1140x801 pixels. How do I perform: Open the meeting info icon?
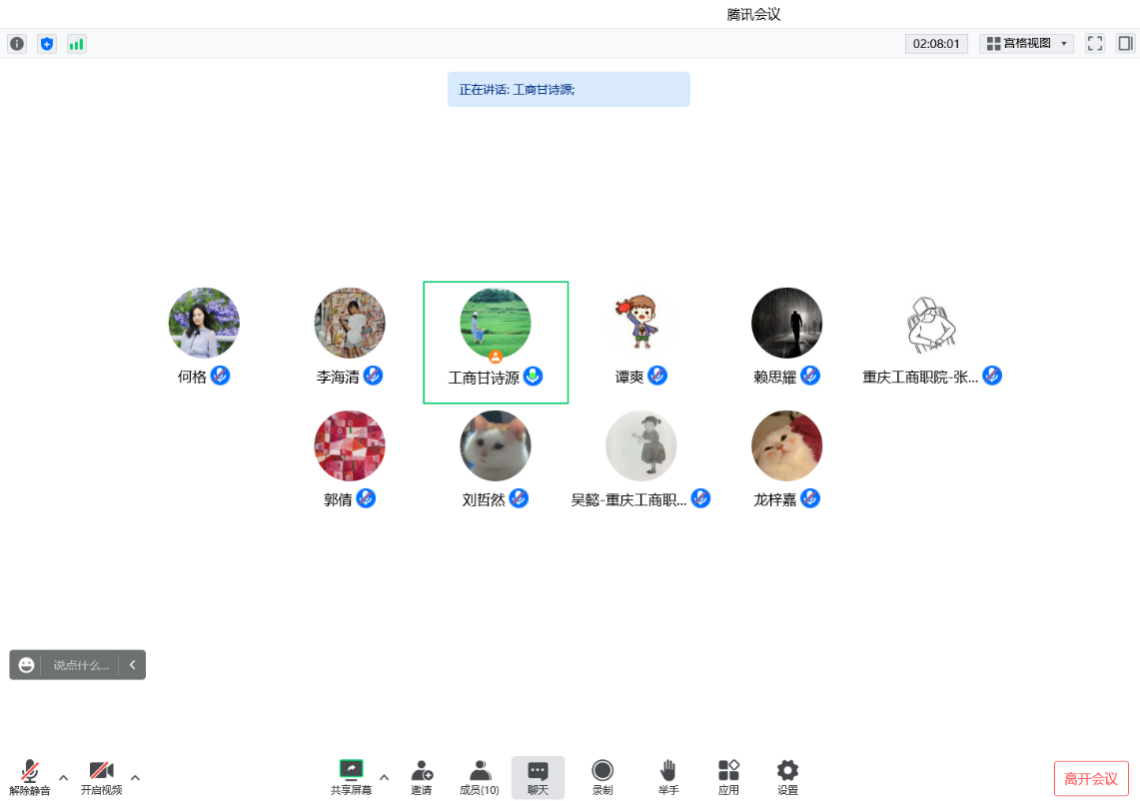pos(17,44)
